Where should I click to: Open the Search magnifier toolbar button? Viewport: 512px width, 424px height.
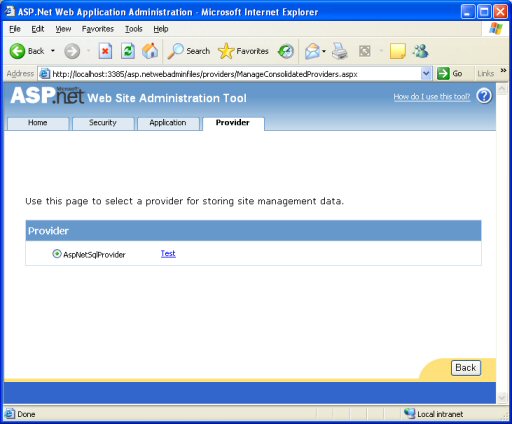(189, 51)
